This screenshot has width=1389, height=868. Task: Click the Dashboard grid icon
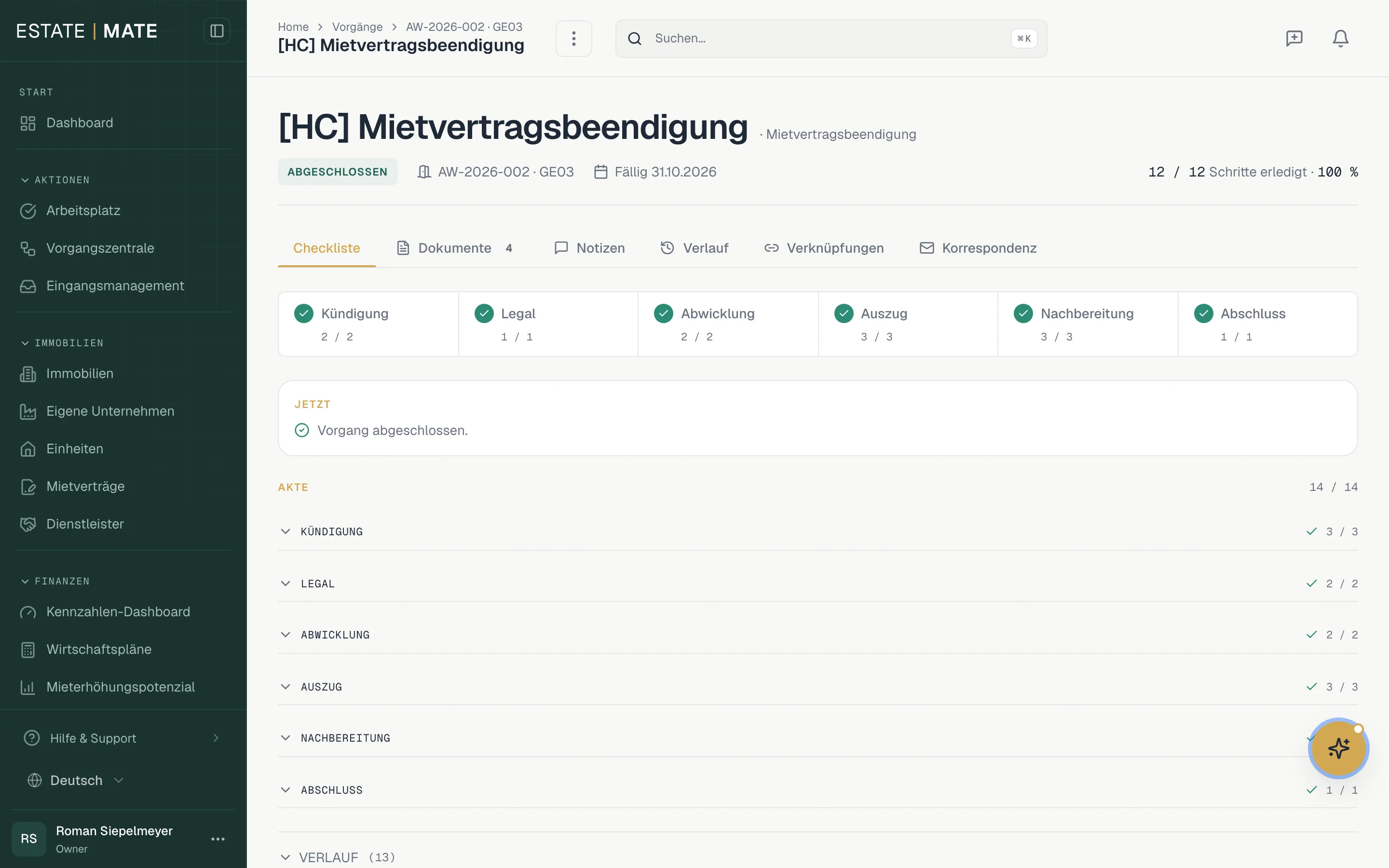click(28, 123)
